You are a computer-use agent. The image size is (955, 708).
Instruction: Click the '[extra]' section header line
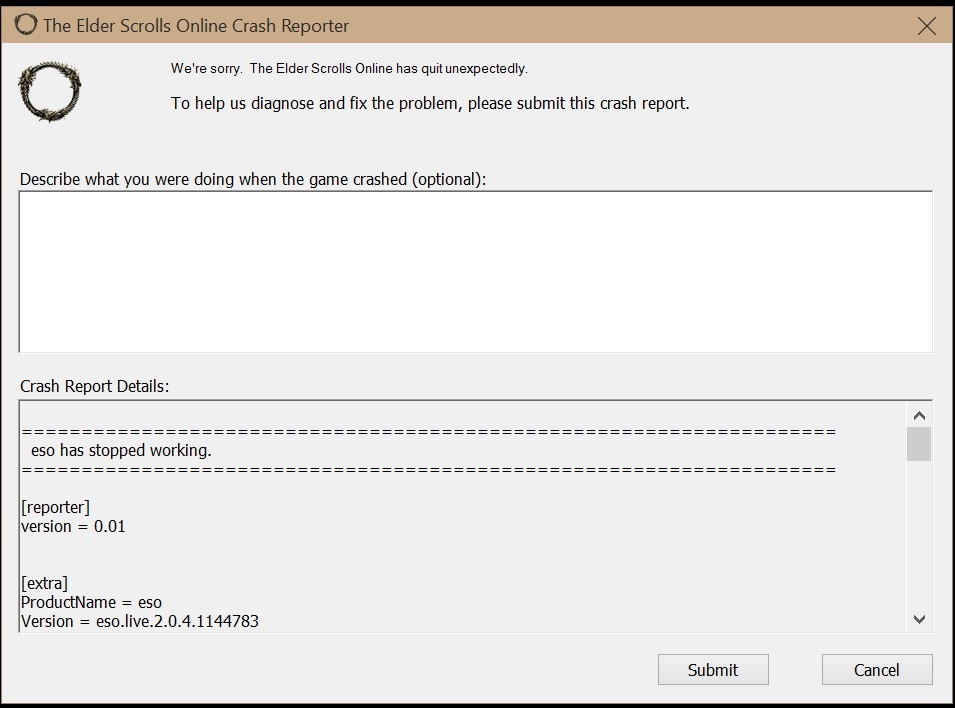(44, 583)
